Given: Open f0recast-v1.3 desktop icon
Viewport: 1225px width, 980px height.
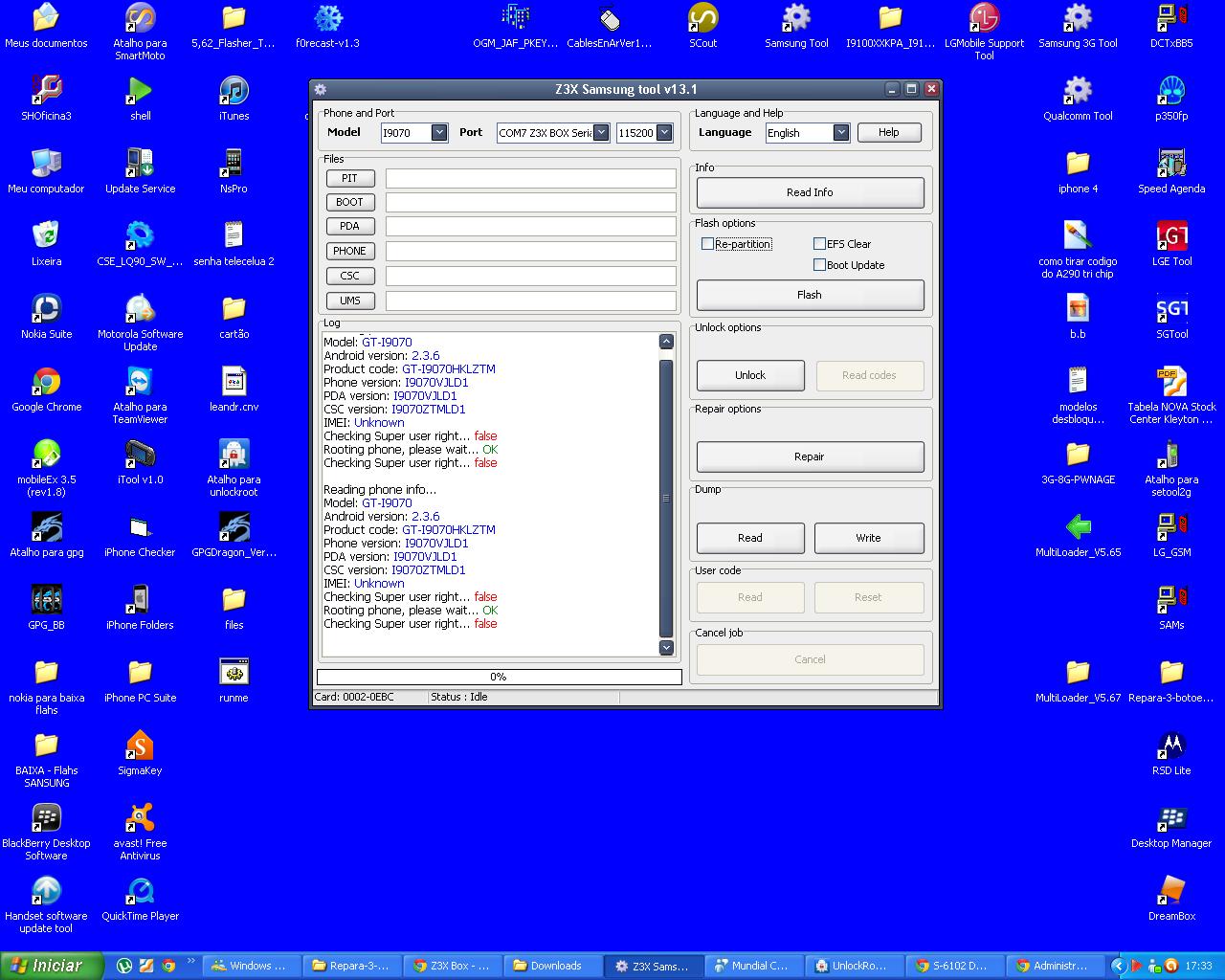Looking at the screenshot, I should tap(328, 26).
